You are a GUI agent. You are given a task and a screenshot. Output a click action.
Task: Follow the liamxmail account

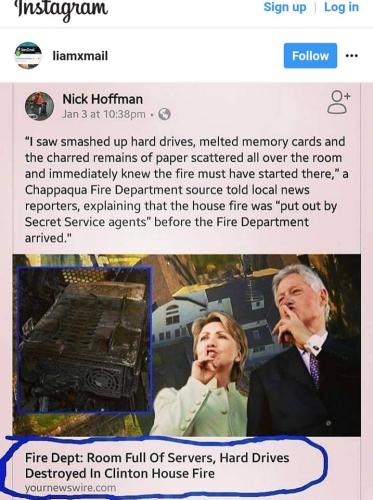tap(310, 56)
